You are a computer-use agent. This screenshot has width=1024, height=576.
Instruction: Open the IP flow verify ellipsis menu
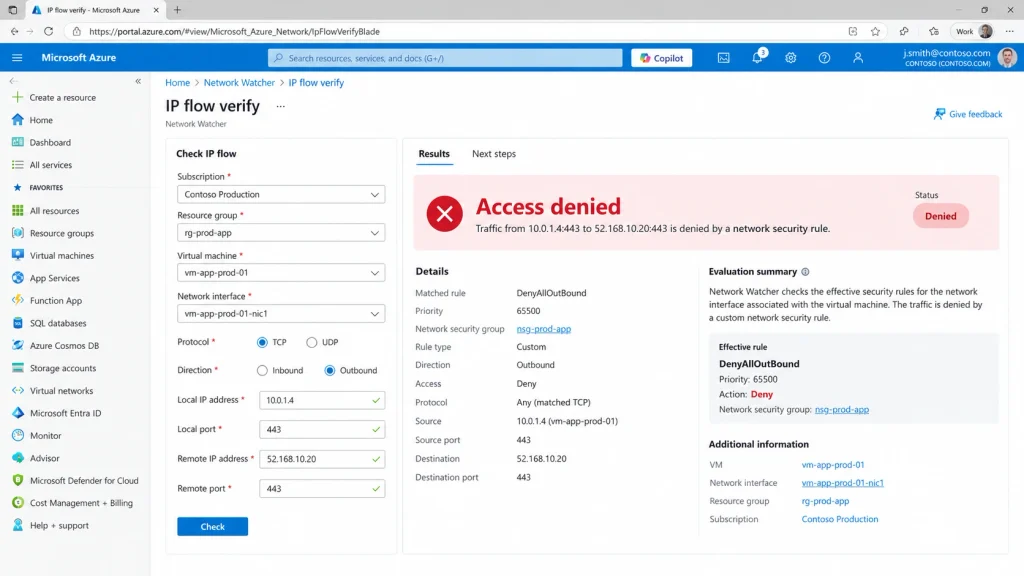pyautogui.click(x=280, y=106)
